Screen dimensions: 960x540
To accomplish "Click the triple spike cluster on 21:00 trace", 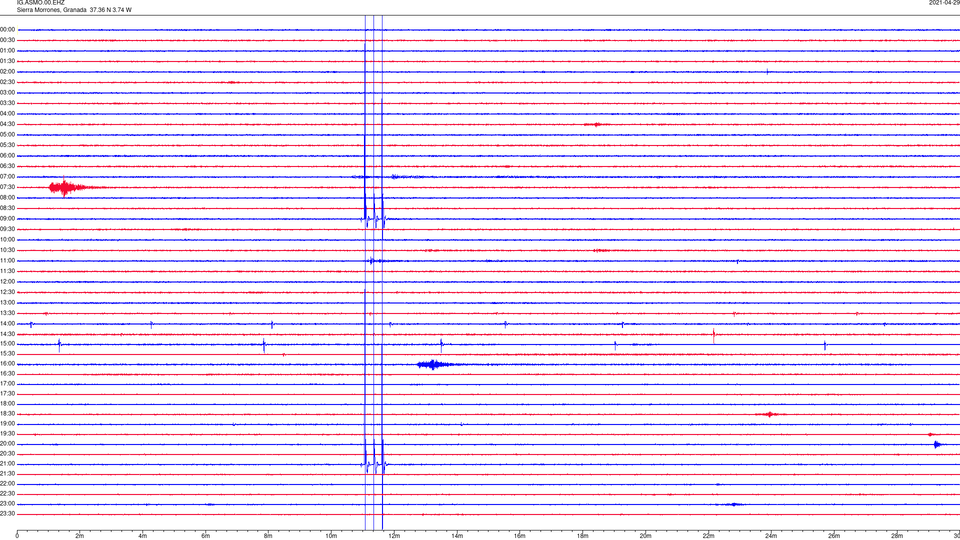I will [x=374, y=463].
